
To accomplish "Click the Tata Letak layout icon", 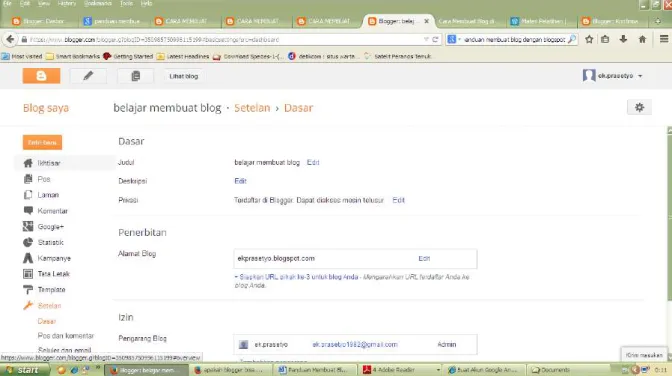I will coord(28,274).
